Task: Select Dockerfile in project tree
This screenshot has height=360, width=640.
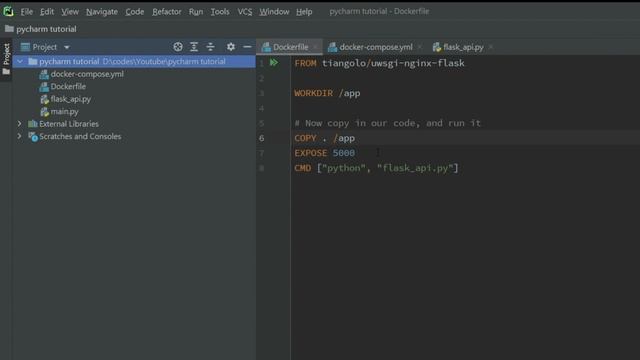Action: [68, 87]
